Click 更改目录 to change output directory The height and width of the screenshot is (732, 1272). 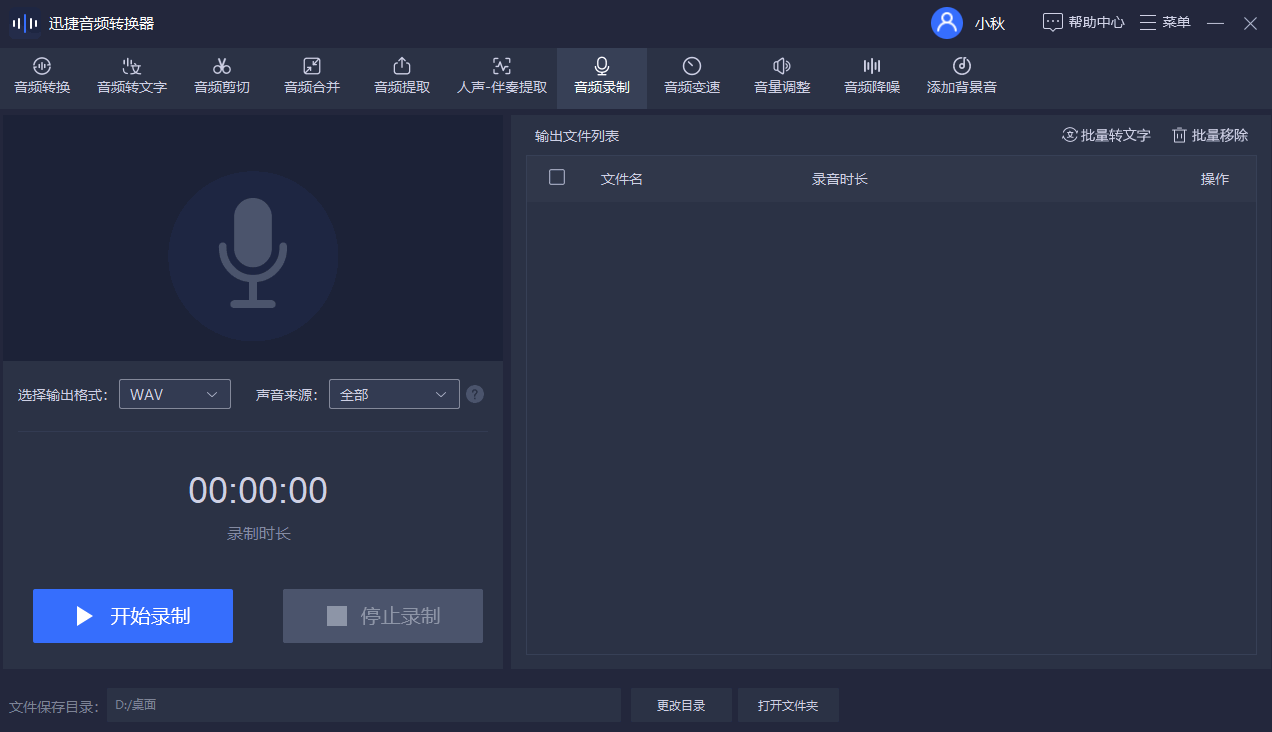(681, 705)
